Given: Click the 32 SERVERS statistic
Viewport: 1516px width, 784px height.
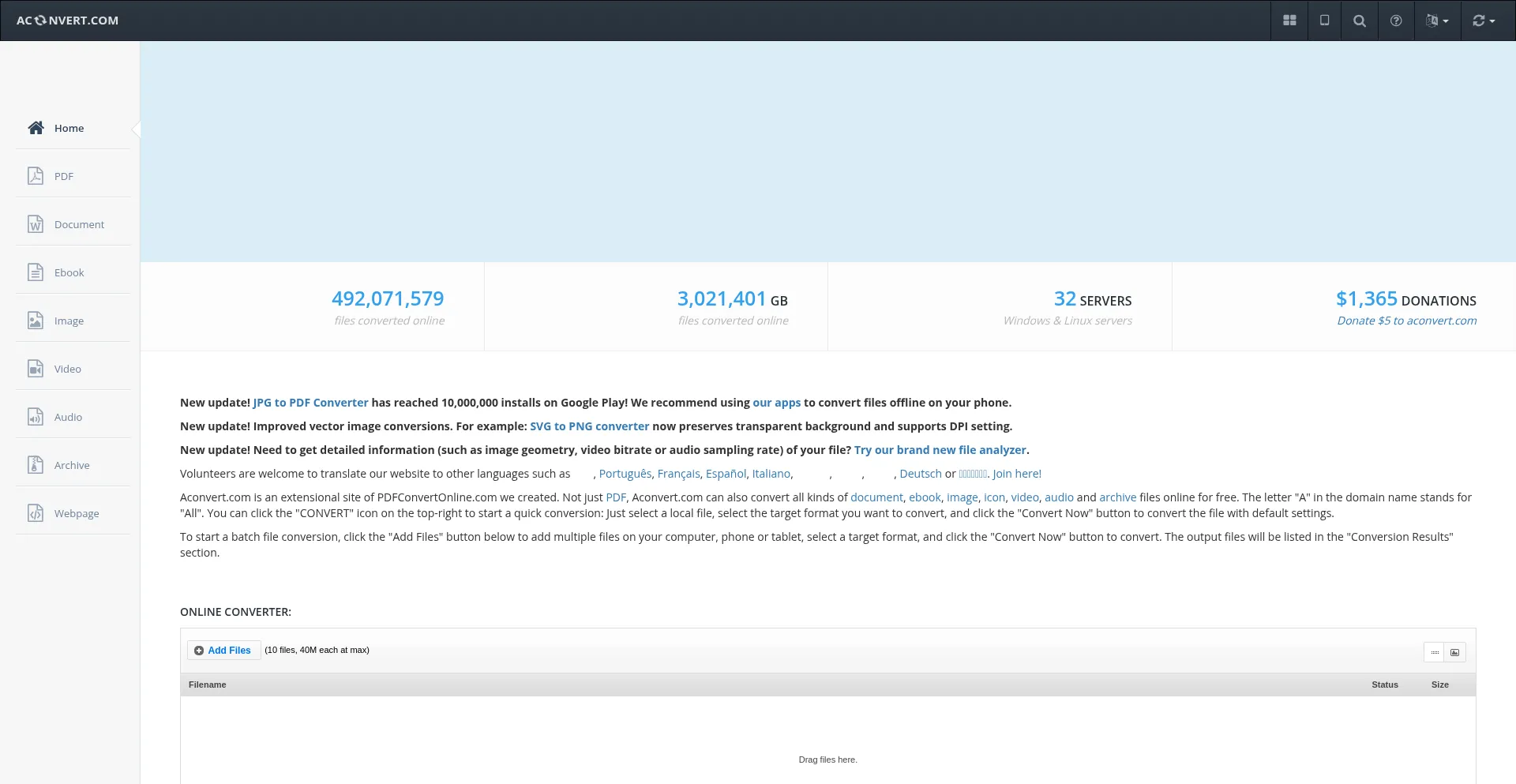Looking at the screenshot, I should [x=1093, y=299].
